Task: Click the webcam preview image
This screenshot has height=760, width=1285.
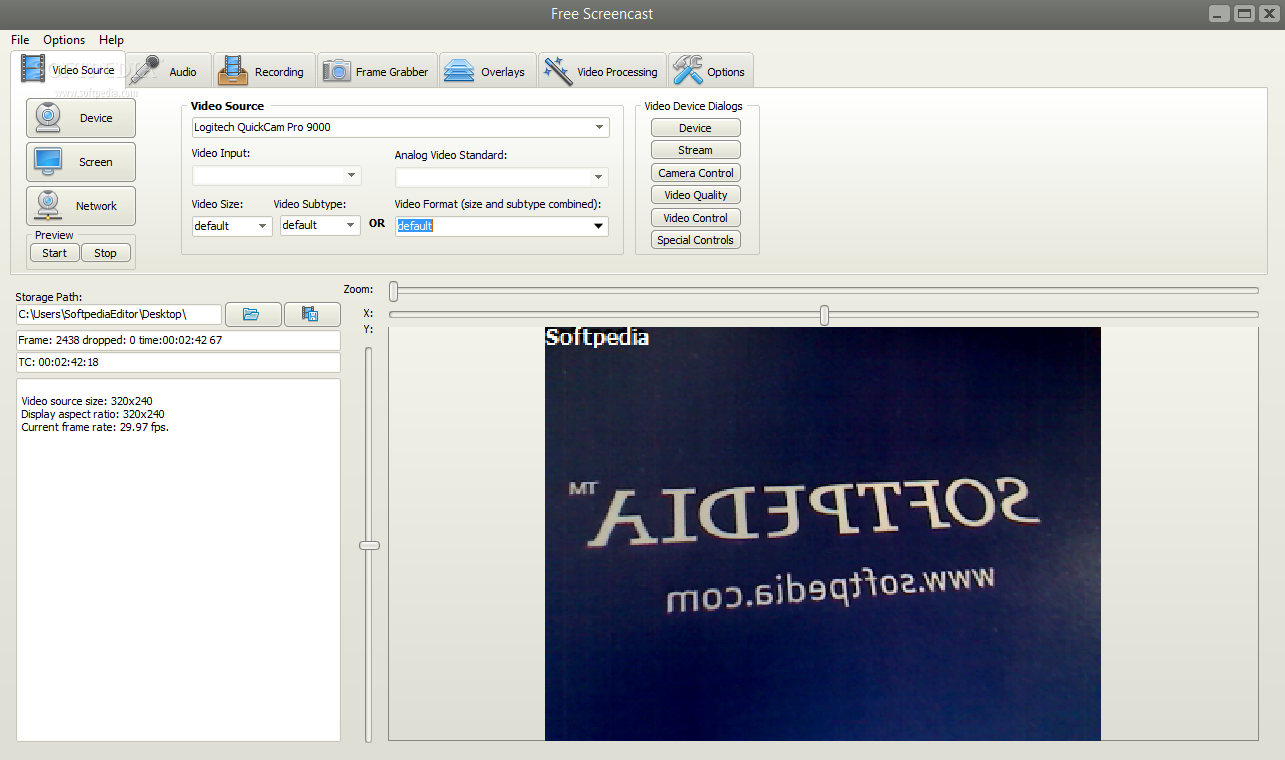Action: coord(823,534)
